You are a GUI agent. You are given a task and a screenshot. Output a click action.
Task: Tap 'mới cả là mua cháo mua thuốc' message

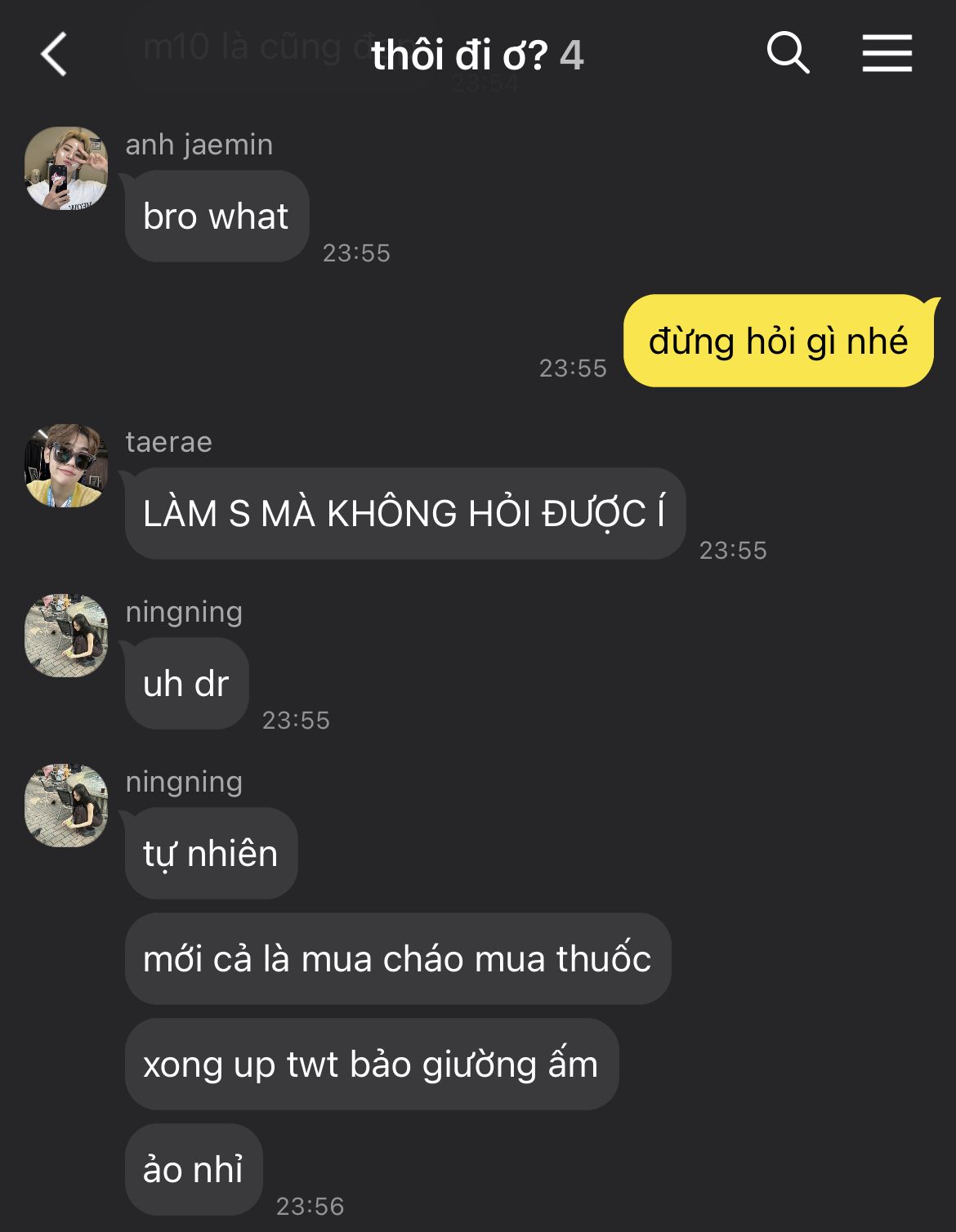397,959
